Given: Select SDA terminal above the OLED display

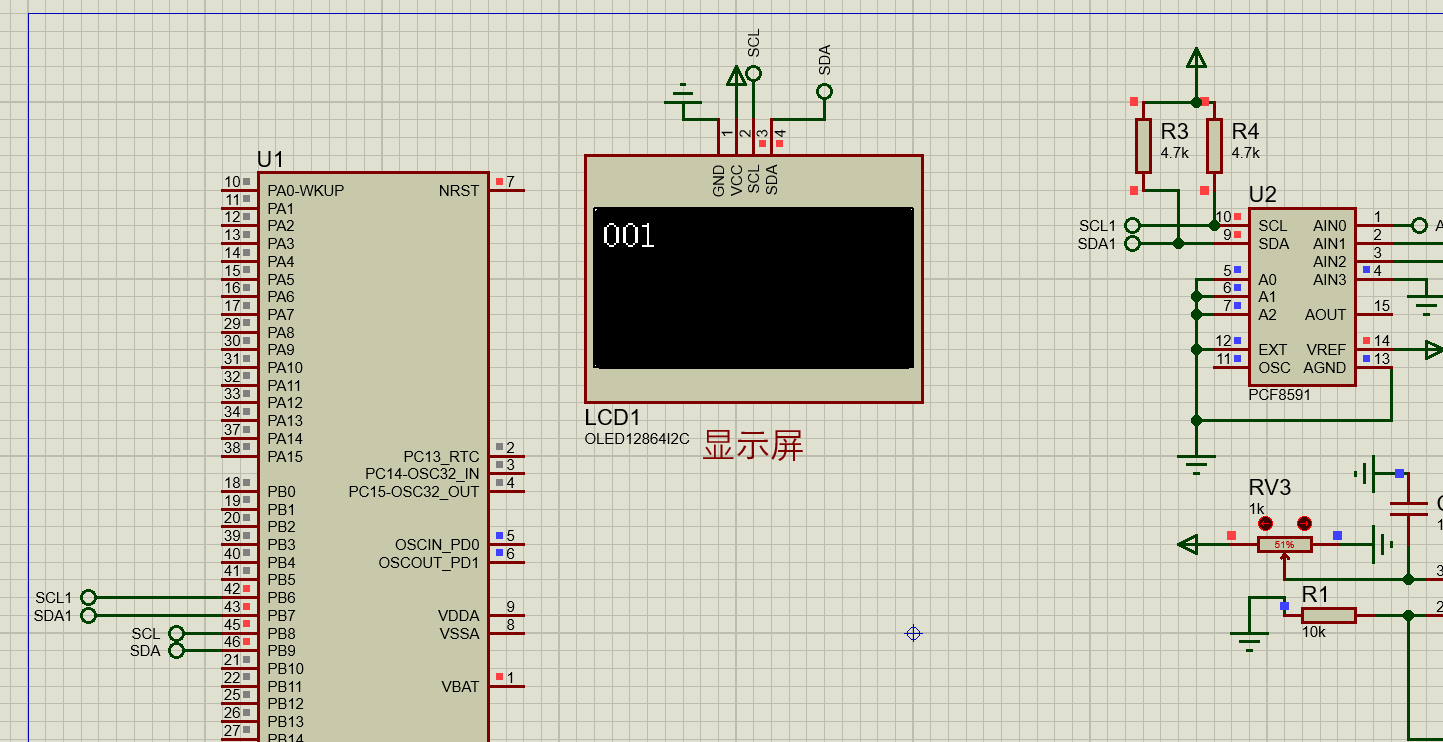Looking at the screenshot, I should [x=824, y=91].
